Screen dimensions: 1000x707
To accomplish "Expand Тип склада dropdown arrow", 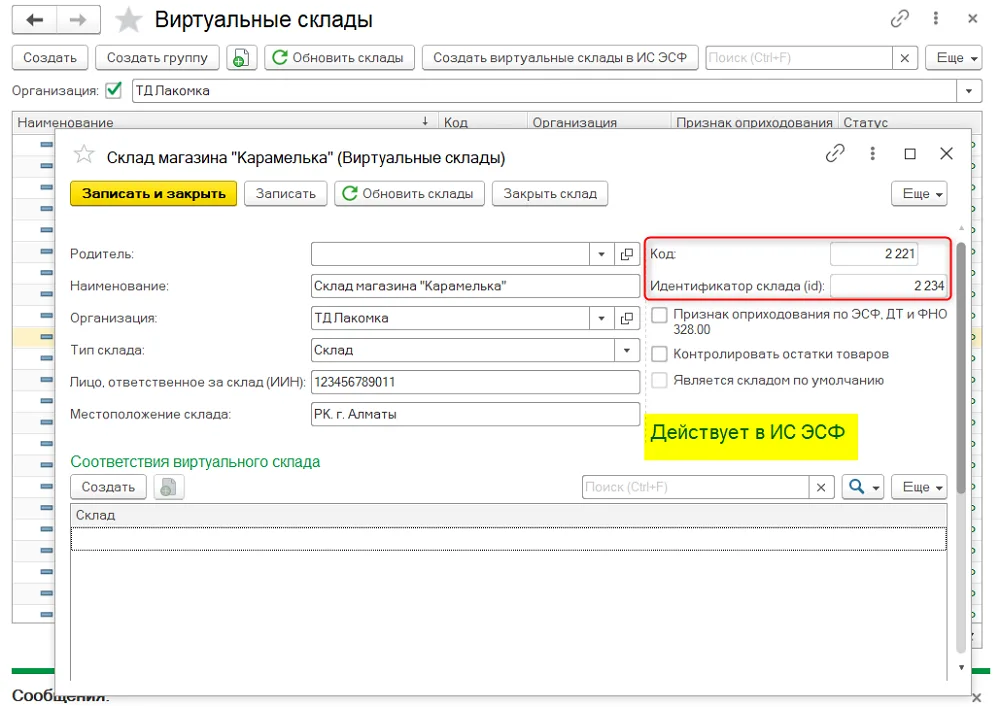I will (x=627, y=350).
